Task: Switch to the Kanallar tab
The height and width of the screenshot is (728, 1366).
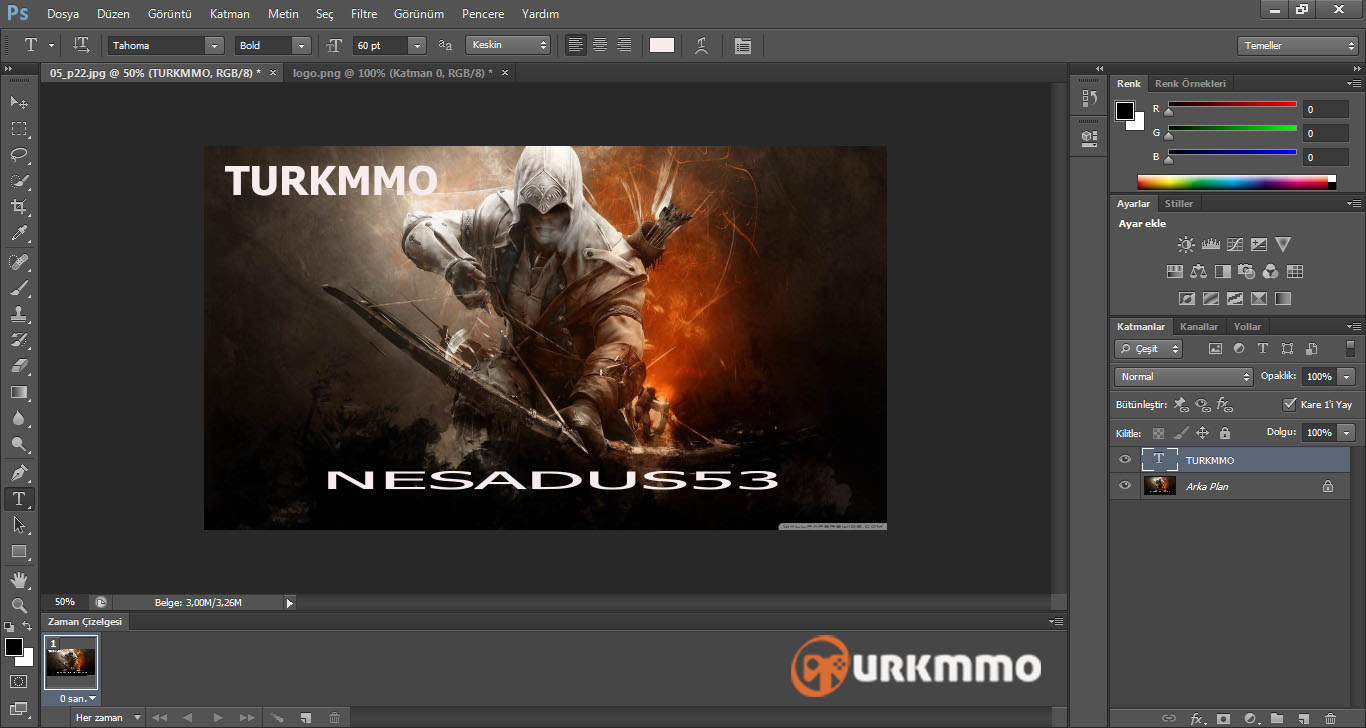Action: coord(1199,327)
